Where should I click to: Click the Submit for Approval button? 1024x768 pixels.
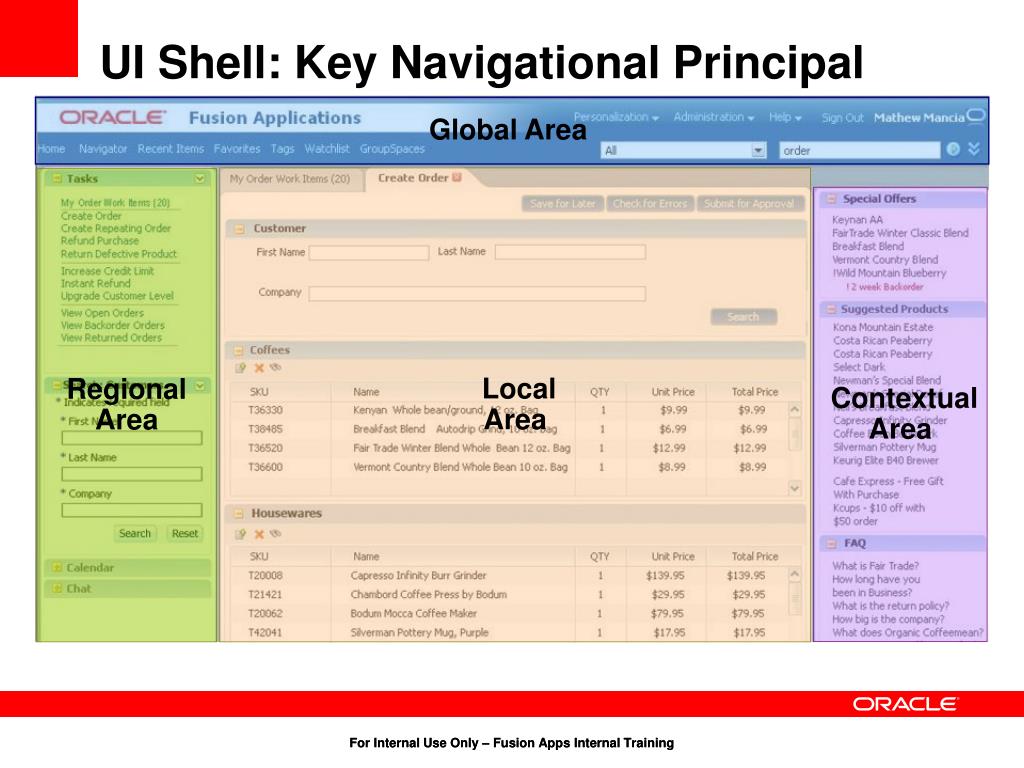(x=749, y=204)
